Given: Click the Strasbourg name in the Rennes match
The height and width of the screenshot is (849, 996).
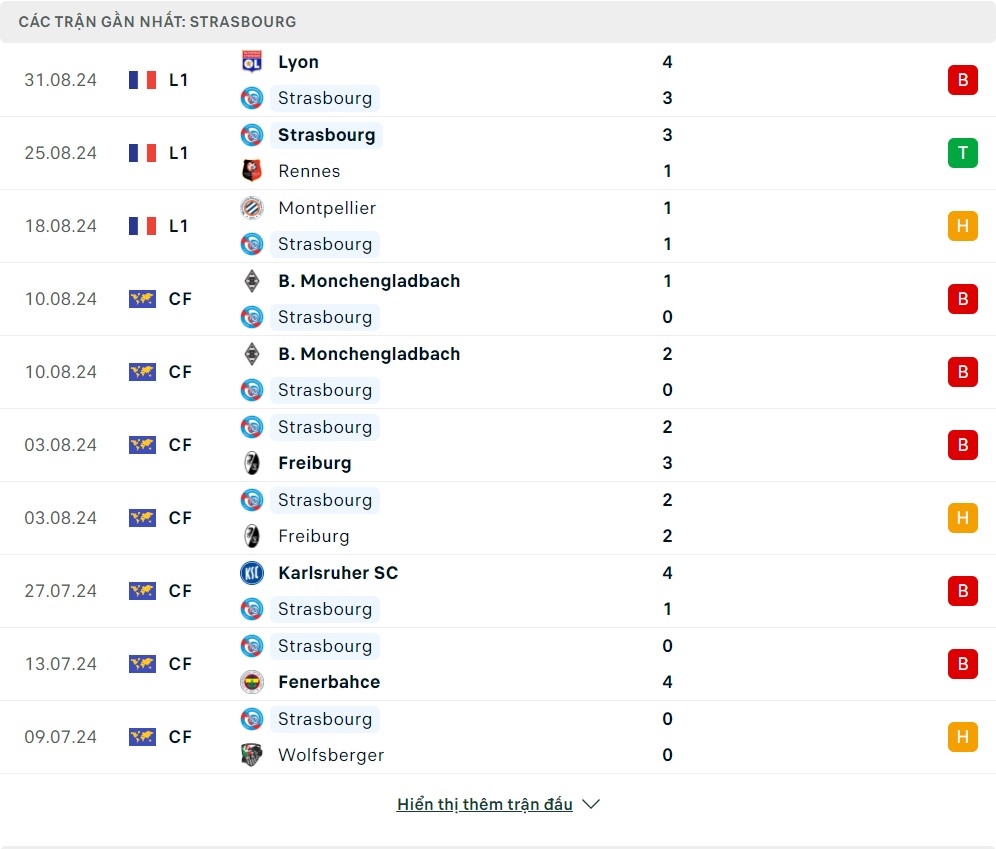Looking at the screenshot, I should [326, 135].
